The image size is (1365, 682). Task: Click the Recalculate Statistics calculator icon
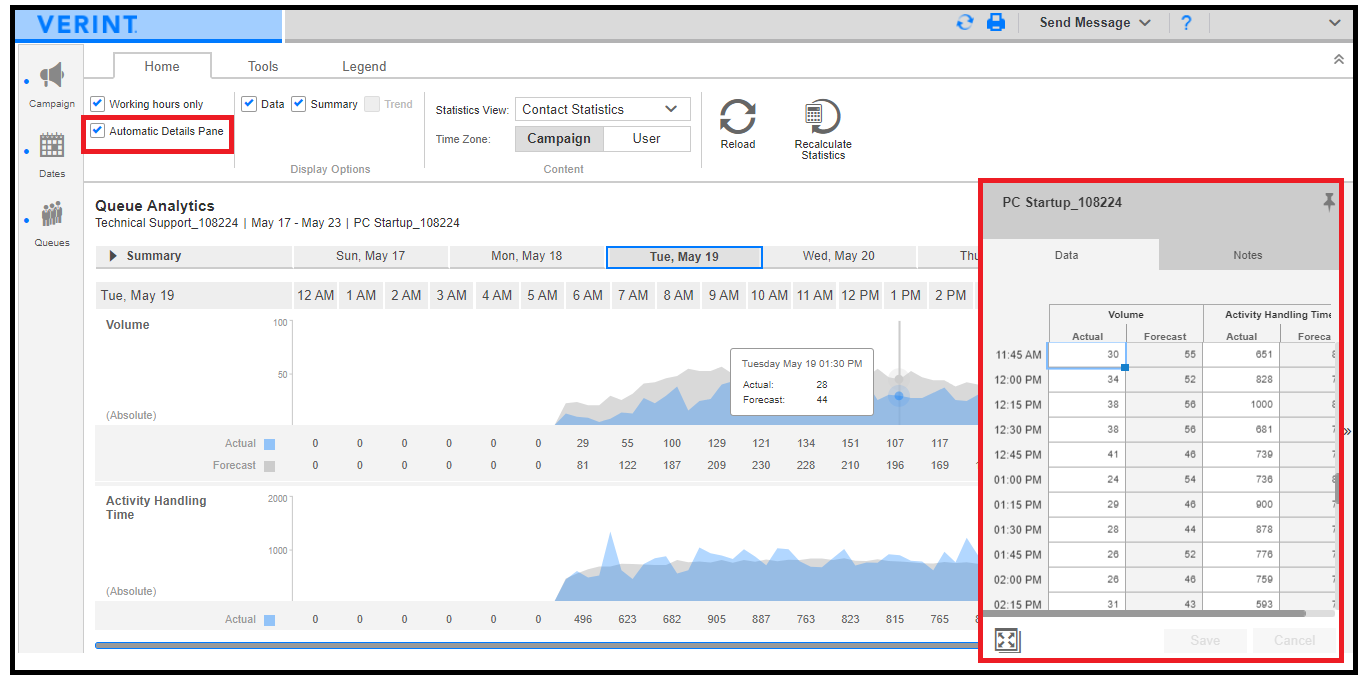(x=823, y=116)
